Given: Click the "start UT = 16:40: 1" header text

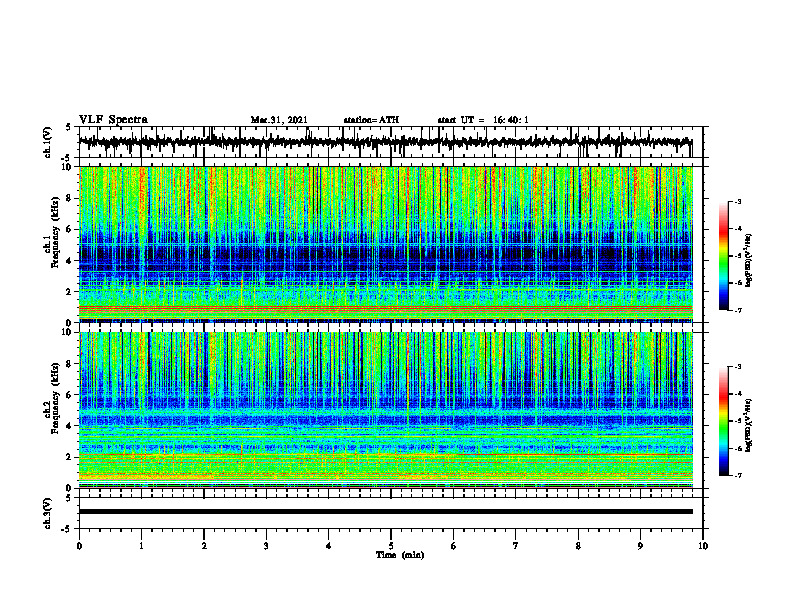Looking at the screenshot, I should [x=483, y=120].
